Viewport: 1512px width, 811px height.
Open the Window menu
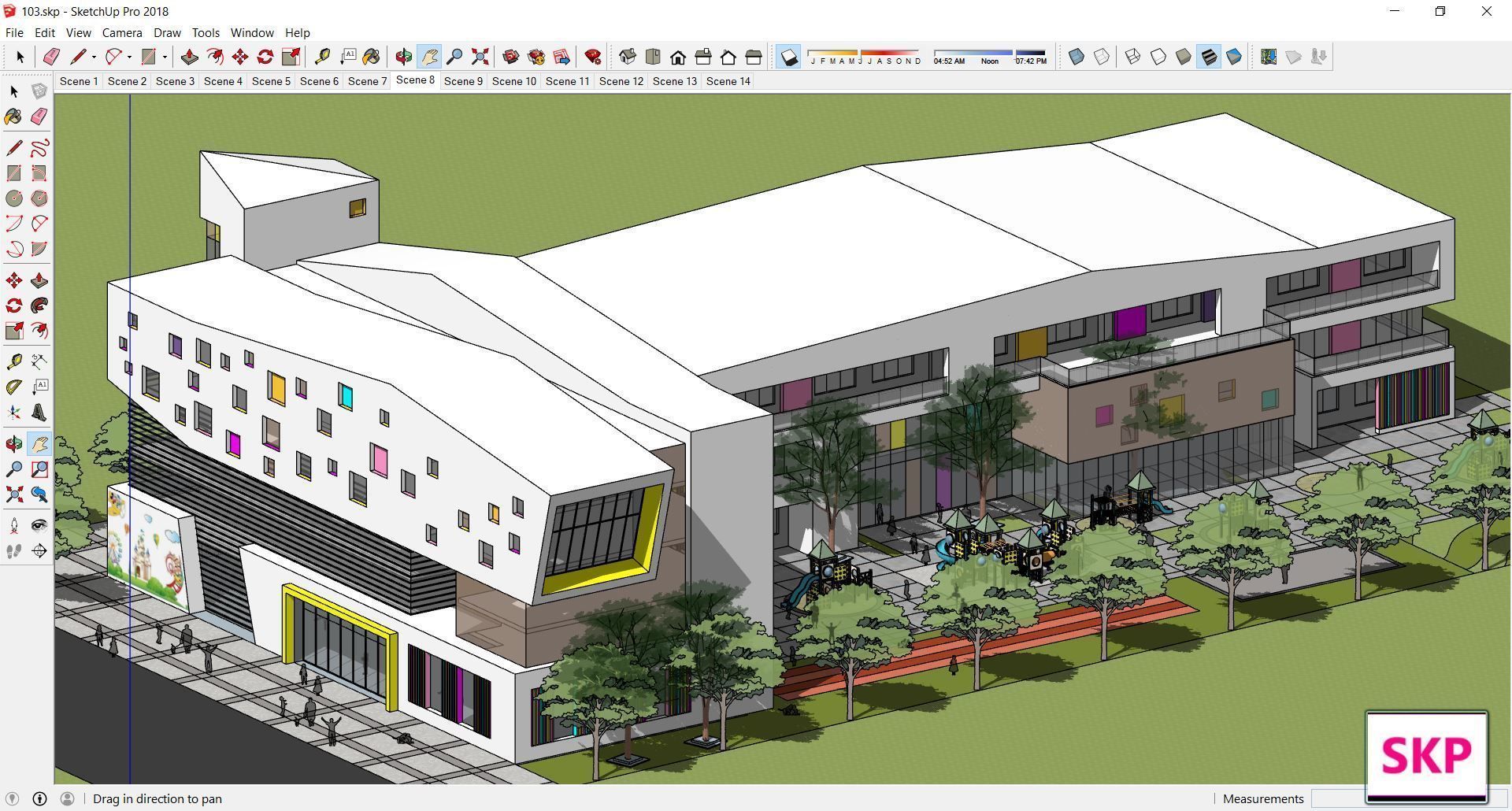point(252,33)
